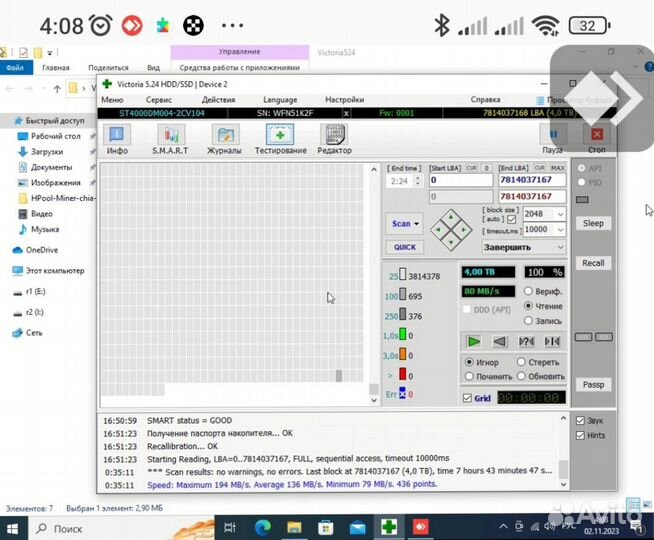
Task: Open Microsoft Edge from taskbar
Action: [x=262, y=528]
